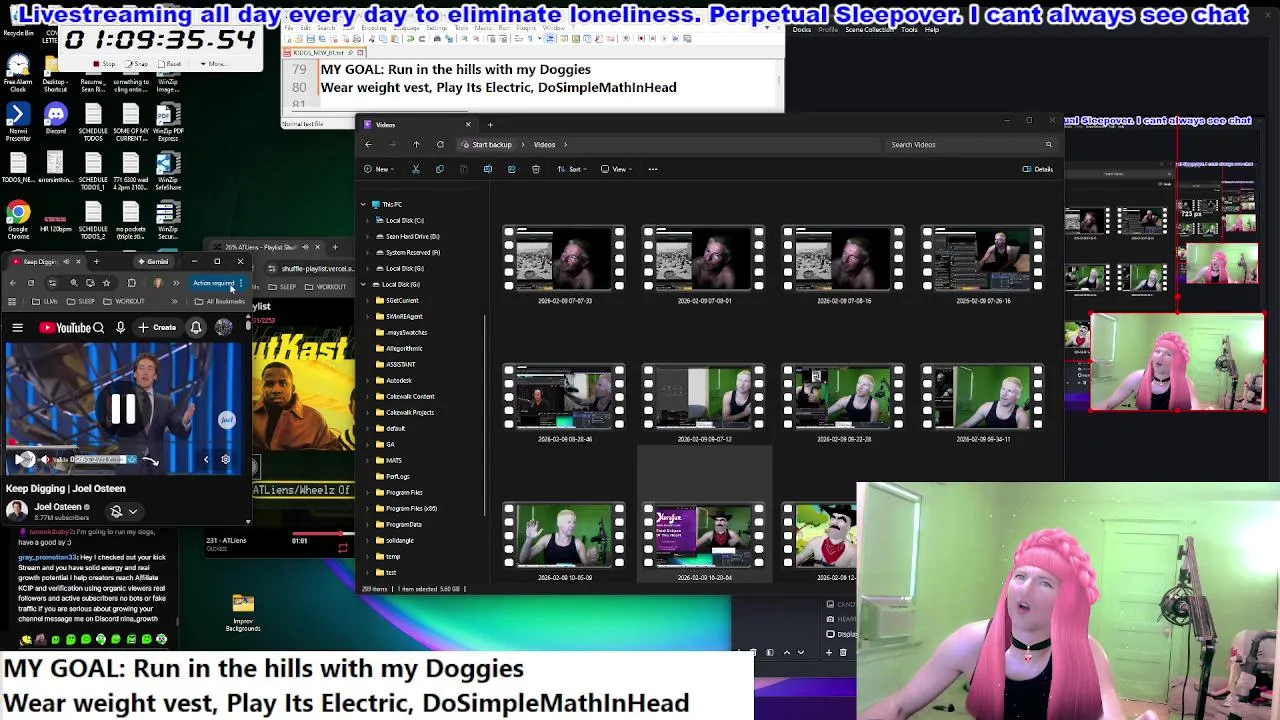1280x720 pixels.
Task: Seek on the YouTube progress bar
Action: (125, 445)
